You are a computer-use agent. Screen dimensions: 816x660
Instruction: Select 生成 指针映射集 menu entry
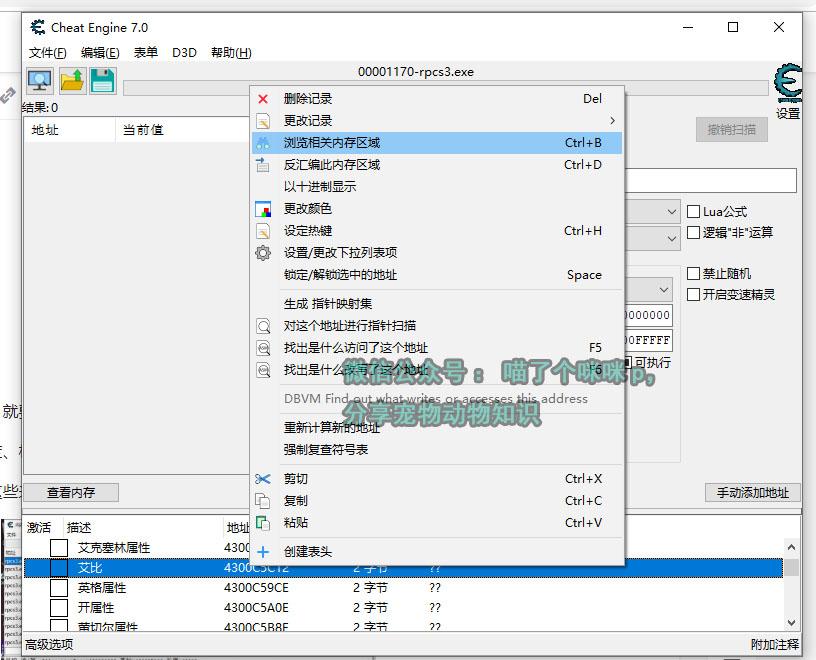point(437,304)
